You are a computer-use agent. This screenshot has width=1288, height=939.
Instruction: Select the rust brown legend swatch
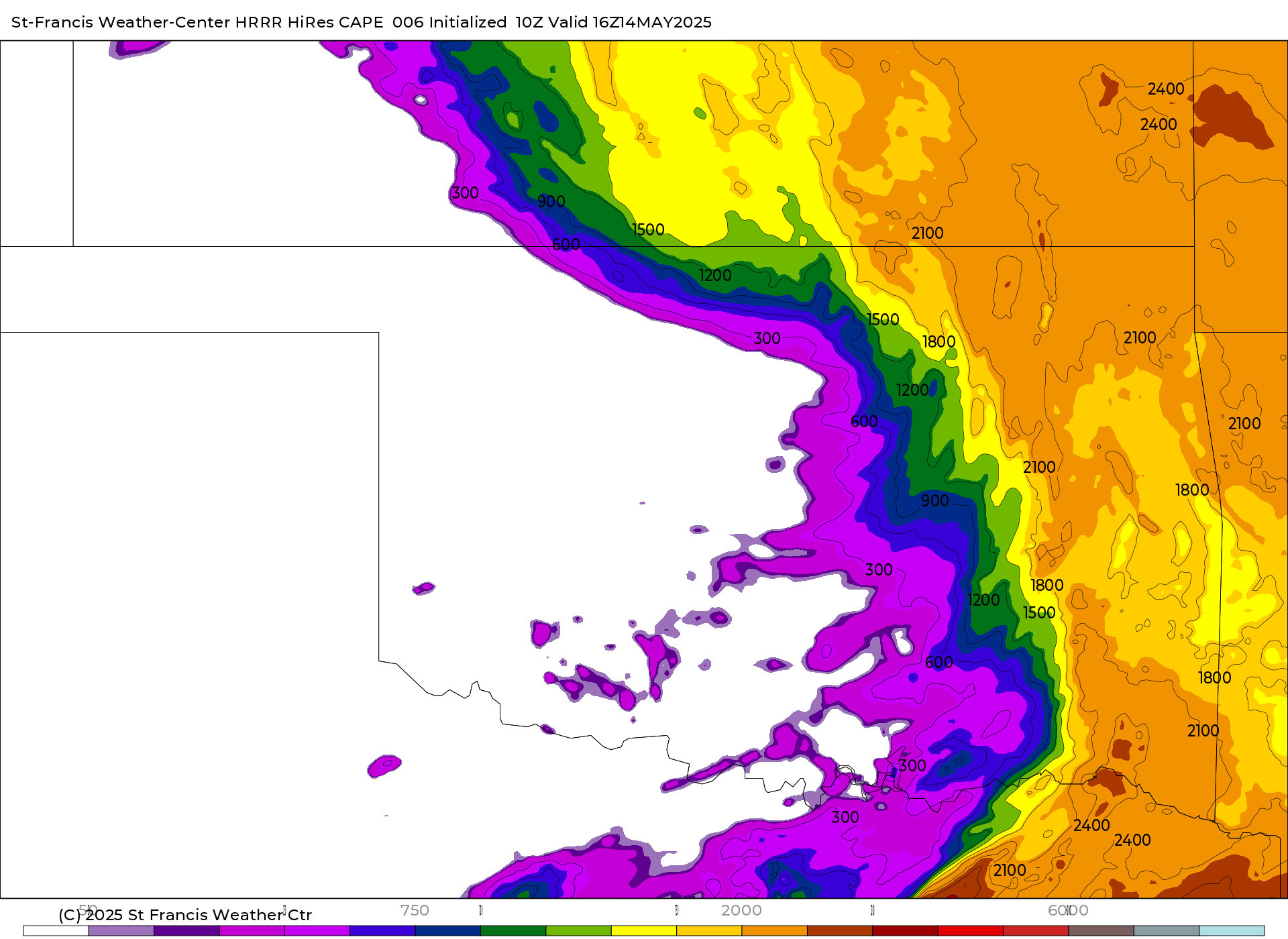click(840, 931)
